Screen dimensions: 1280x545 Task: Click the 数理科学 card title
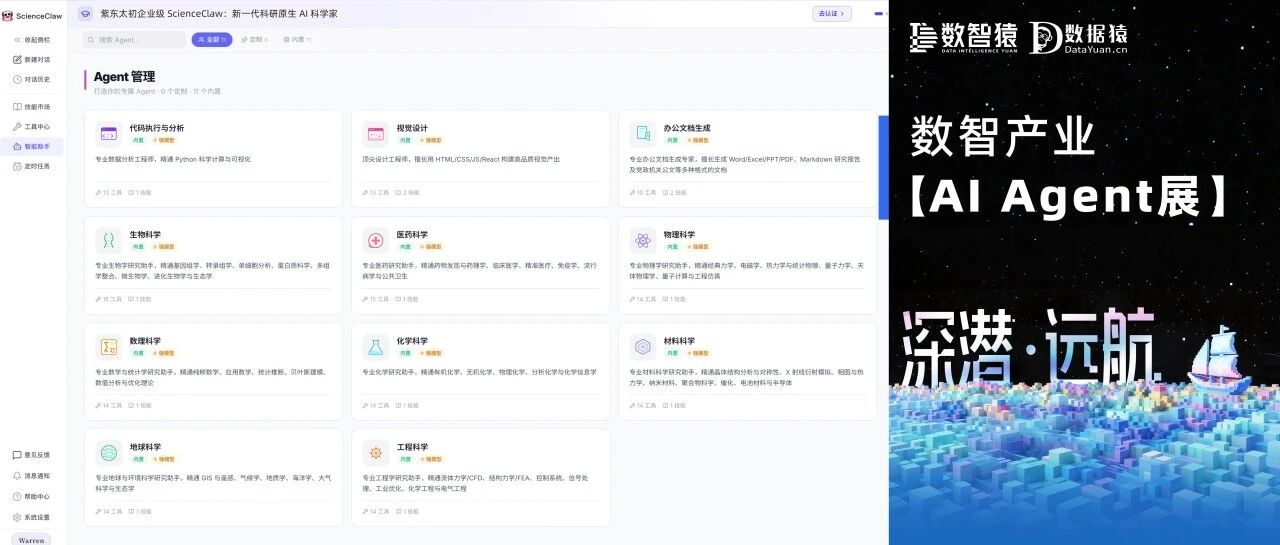pos(145,340)
